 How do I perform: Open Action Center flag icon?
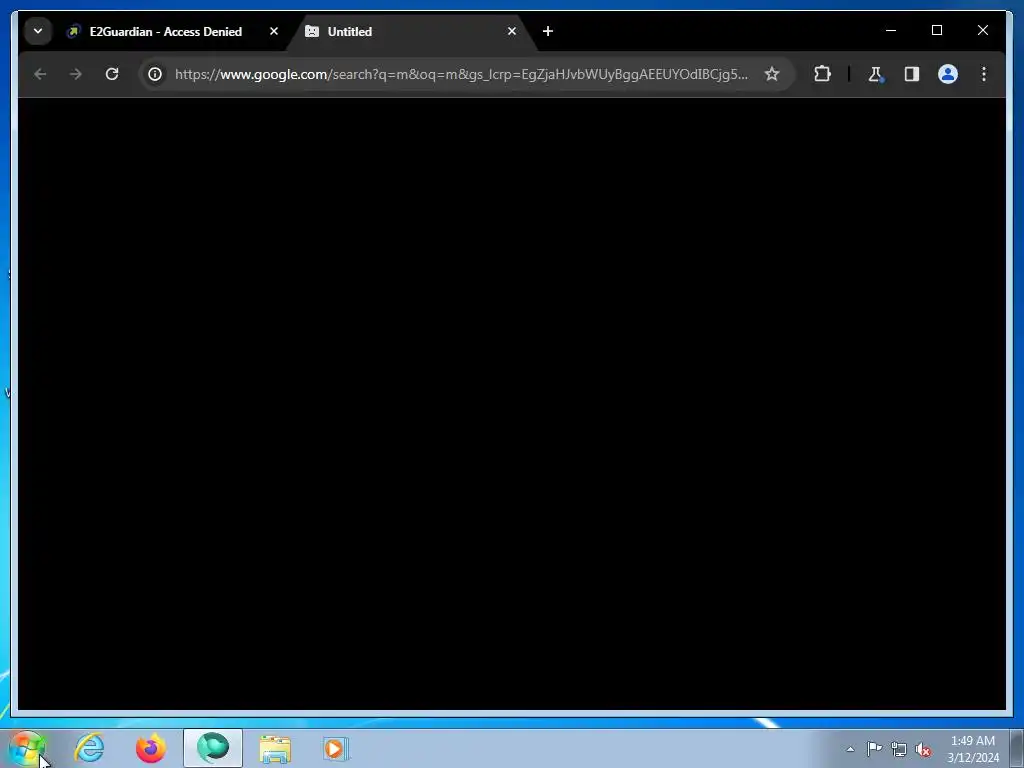[x=874, y=749]
